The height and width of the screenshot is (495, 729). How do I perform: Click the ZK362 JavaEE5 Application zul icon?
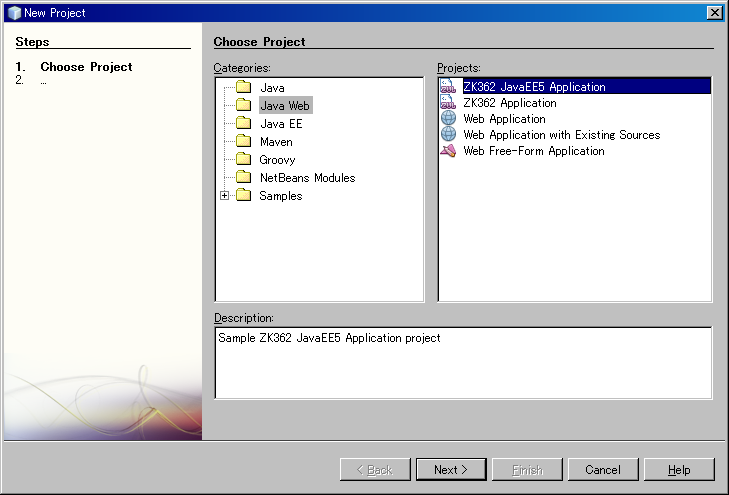pos(448,86)
